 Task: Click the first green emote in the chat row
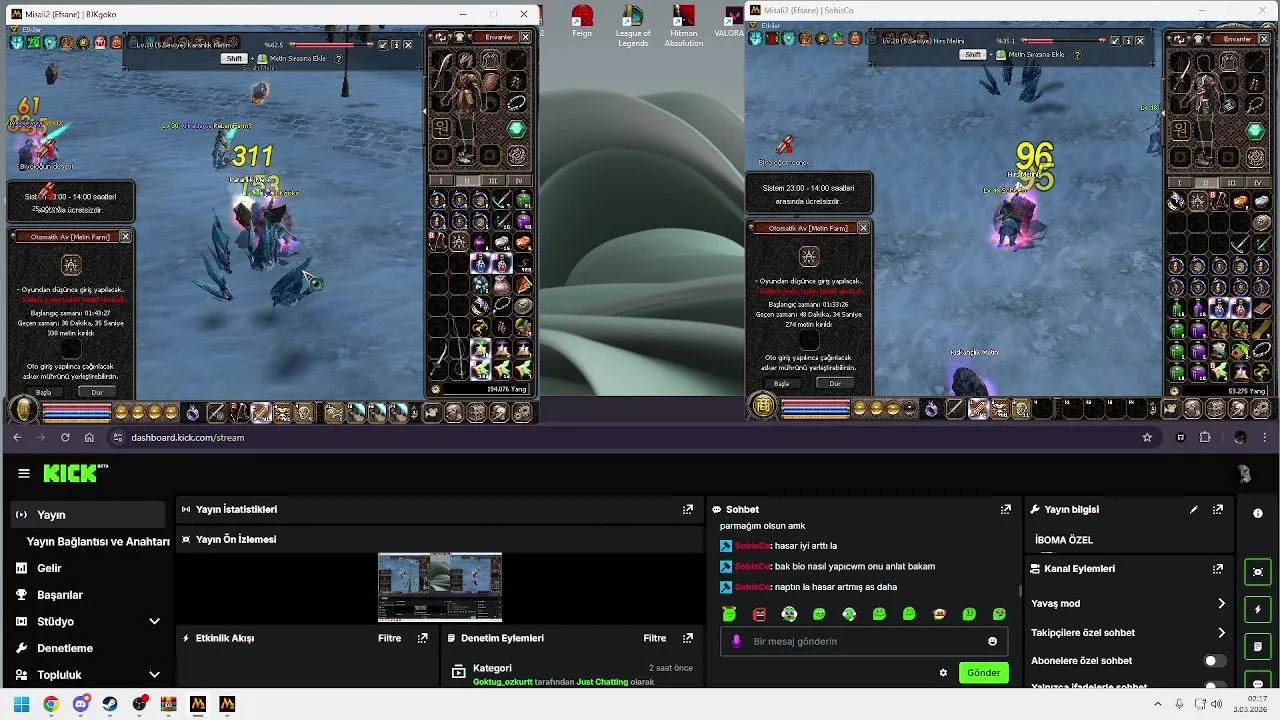[x=729, y=614]
